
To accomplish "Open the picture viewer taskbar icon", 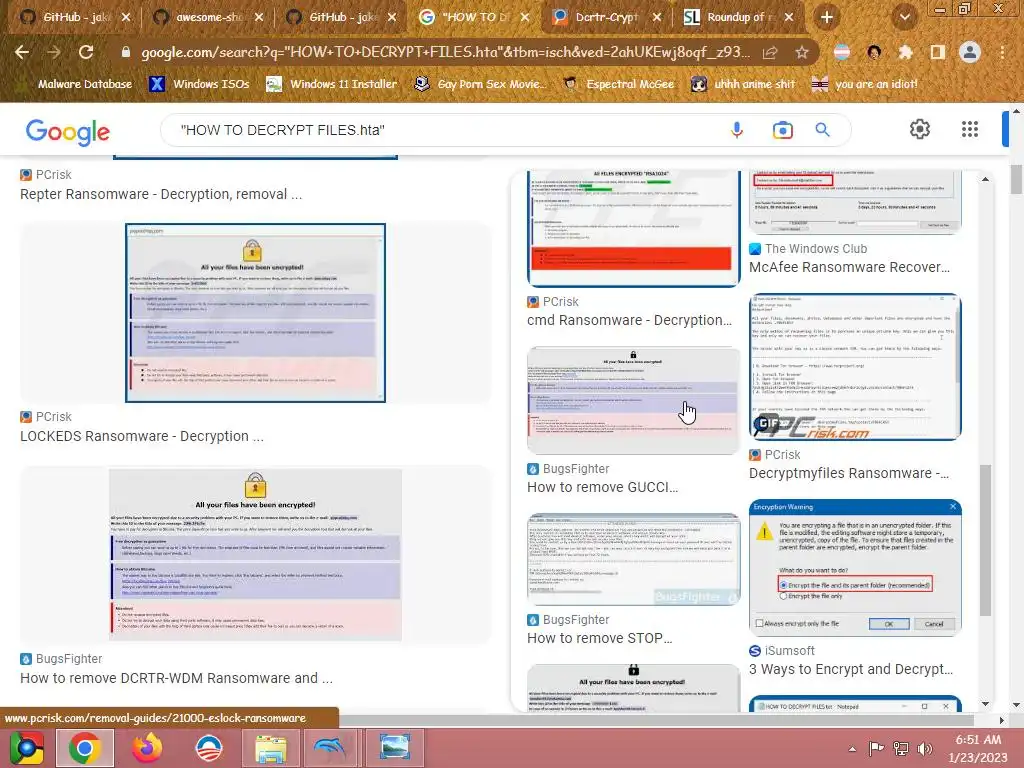I will tap(394, 748).
